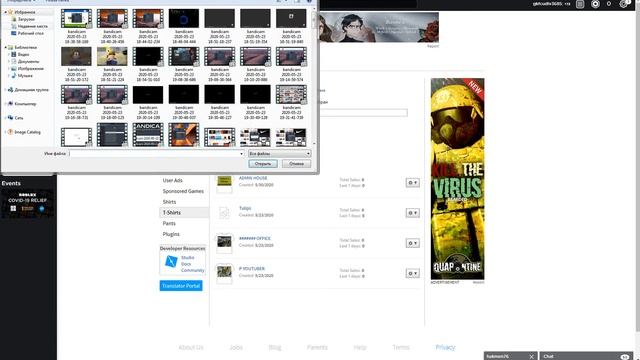Screen dimensions: 640x360
Task: Open the Studio developer link
Action: pyautogui.click(x=188, y=258)
